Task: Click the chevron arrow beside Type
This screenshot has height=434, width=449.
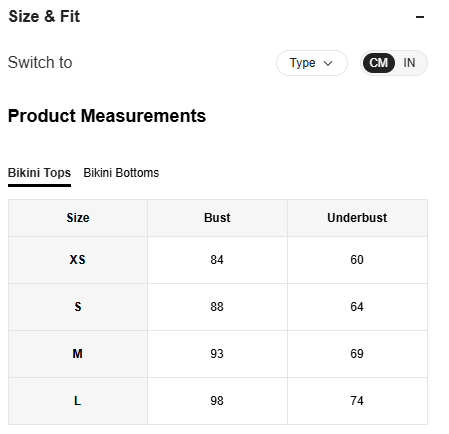Action: coord(328,63)
